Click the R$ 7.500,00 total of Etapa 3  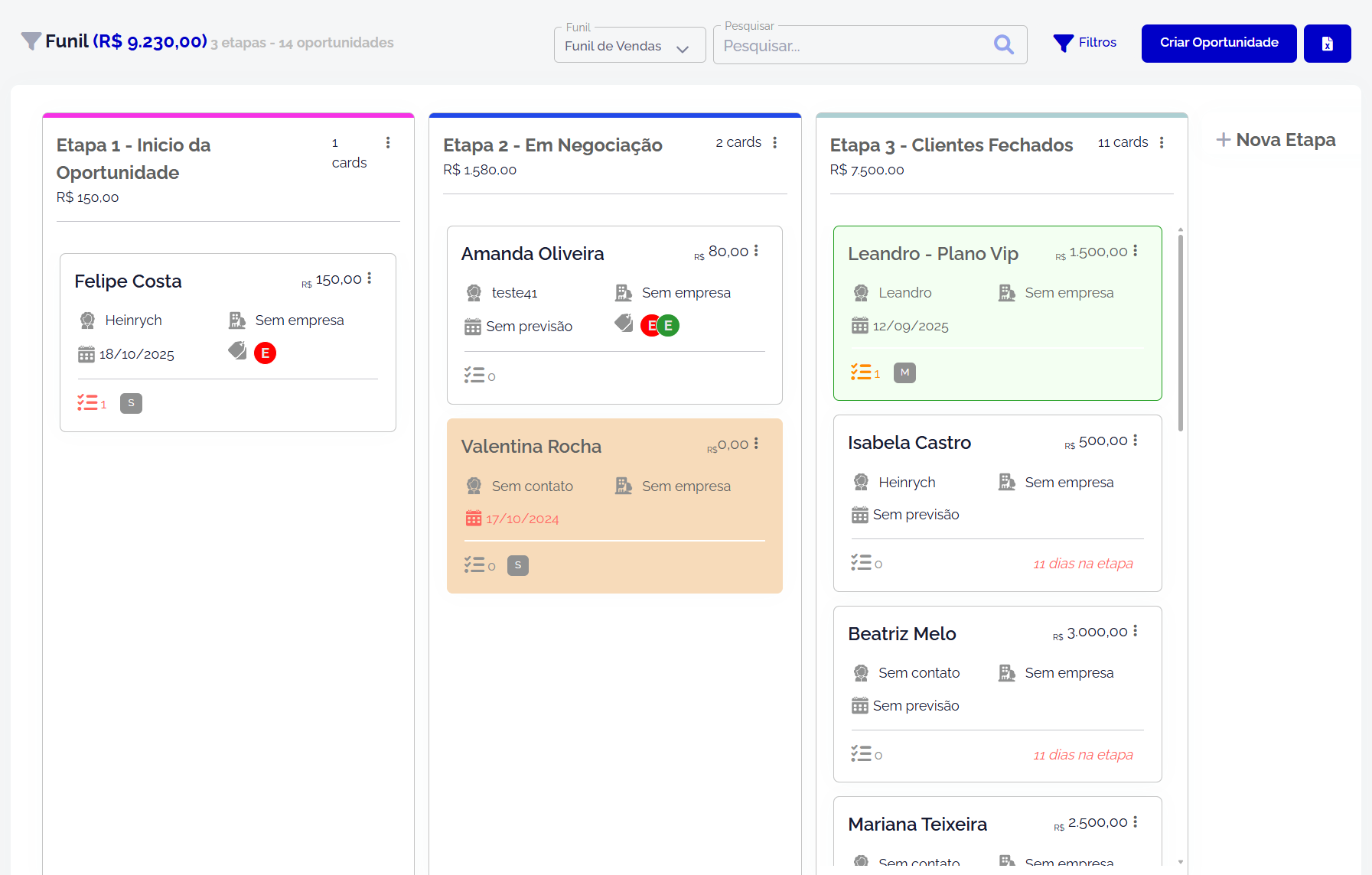click(x=867, y=170)
